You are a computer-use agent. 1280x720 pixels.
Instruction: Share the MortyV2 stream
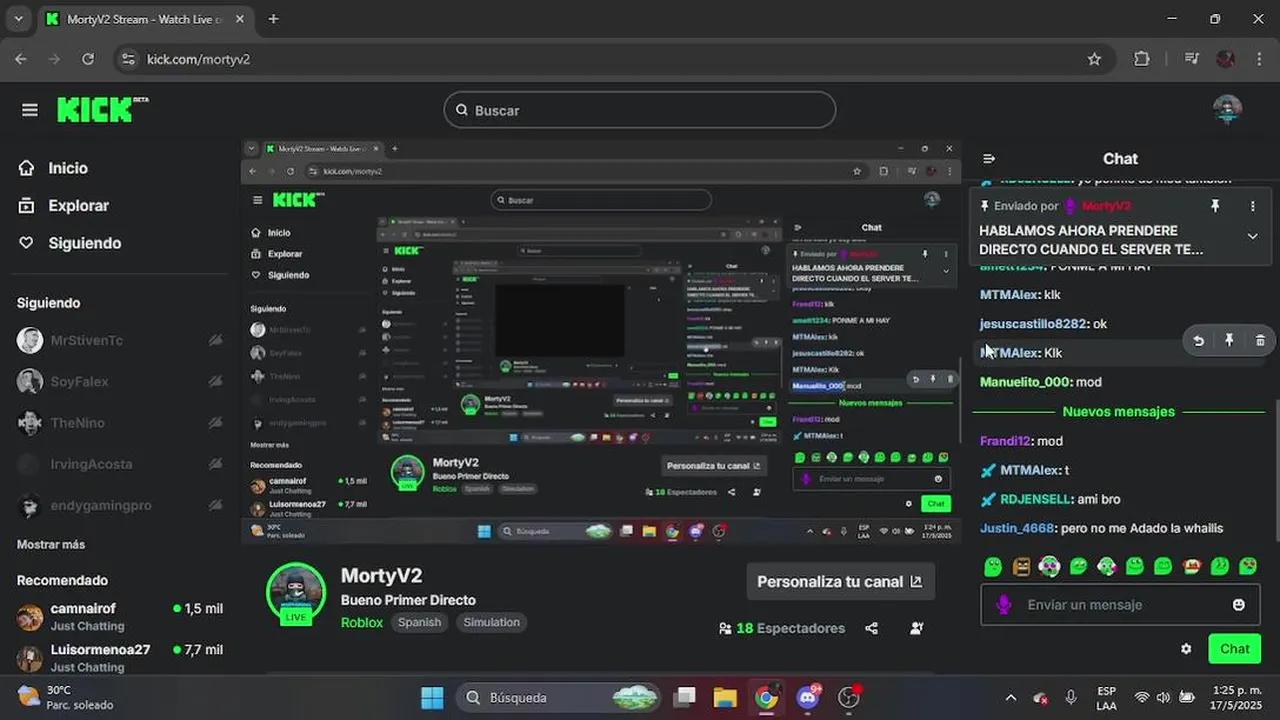872,628
